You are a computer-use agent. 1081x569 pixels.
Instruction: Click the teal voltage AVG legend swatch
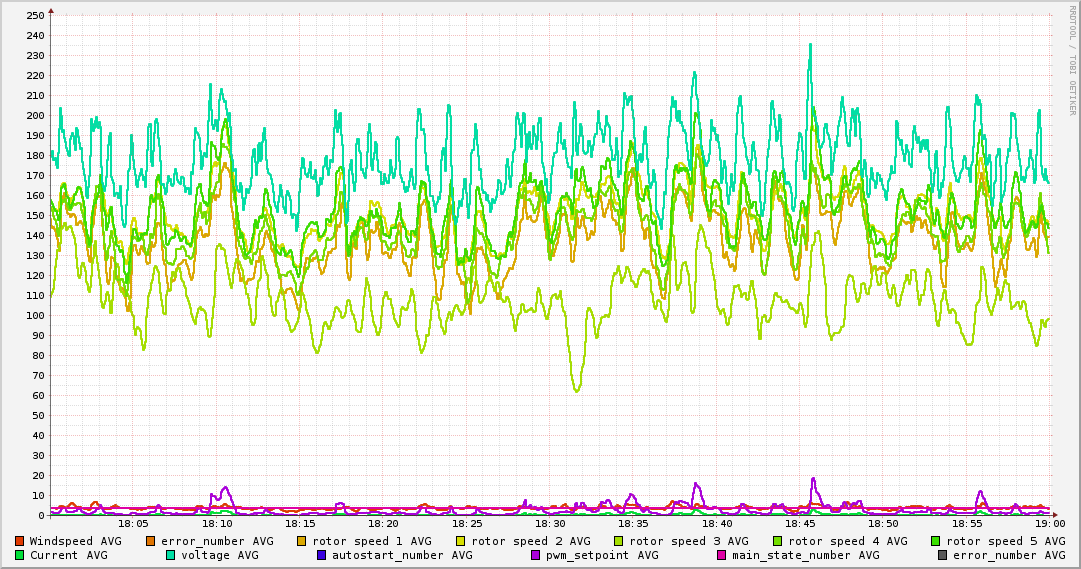tap(170, 555)
